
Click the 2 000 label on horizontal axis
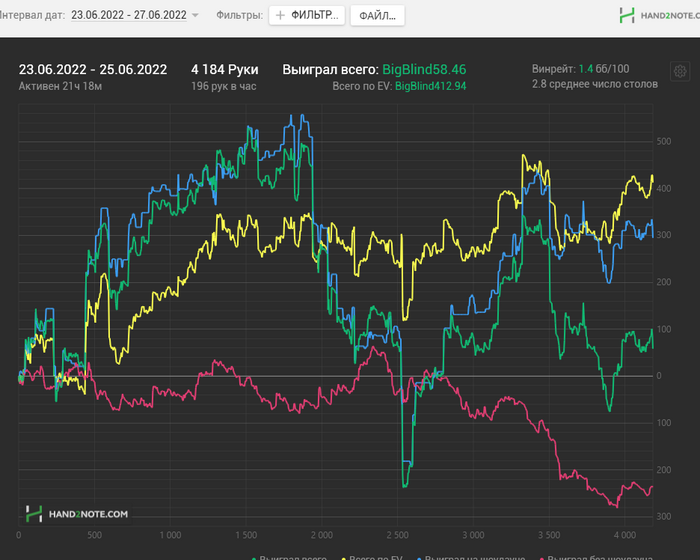point(321,535)
